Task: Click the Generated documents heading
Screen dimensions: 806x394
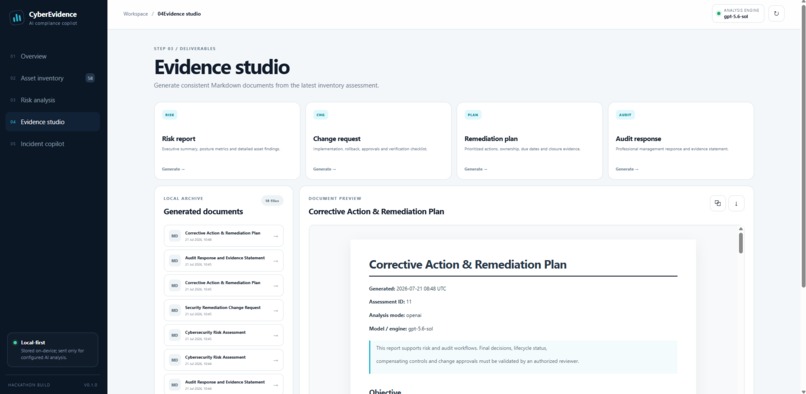Action: [x=203, y=211]
